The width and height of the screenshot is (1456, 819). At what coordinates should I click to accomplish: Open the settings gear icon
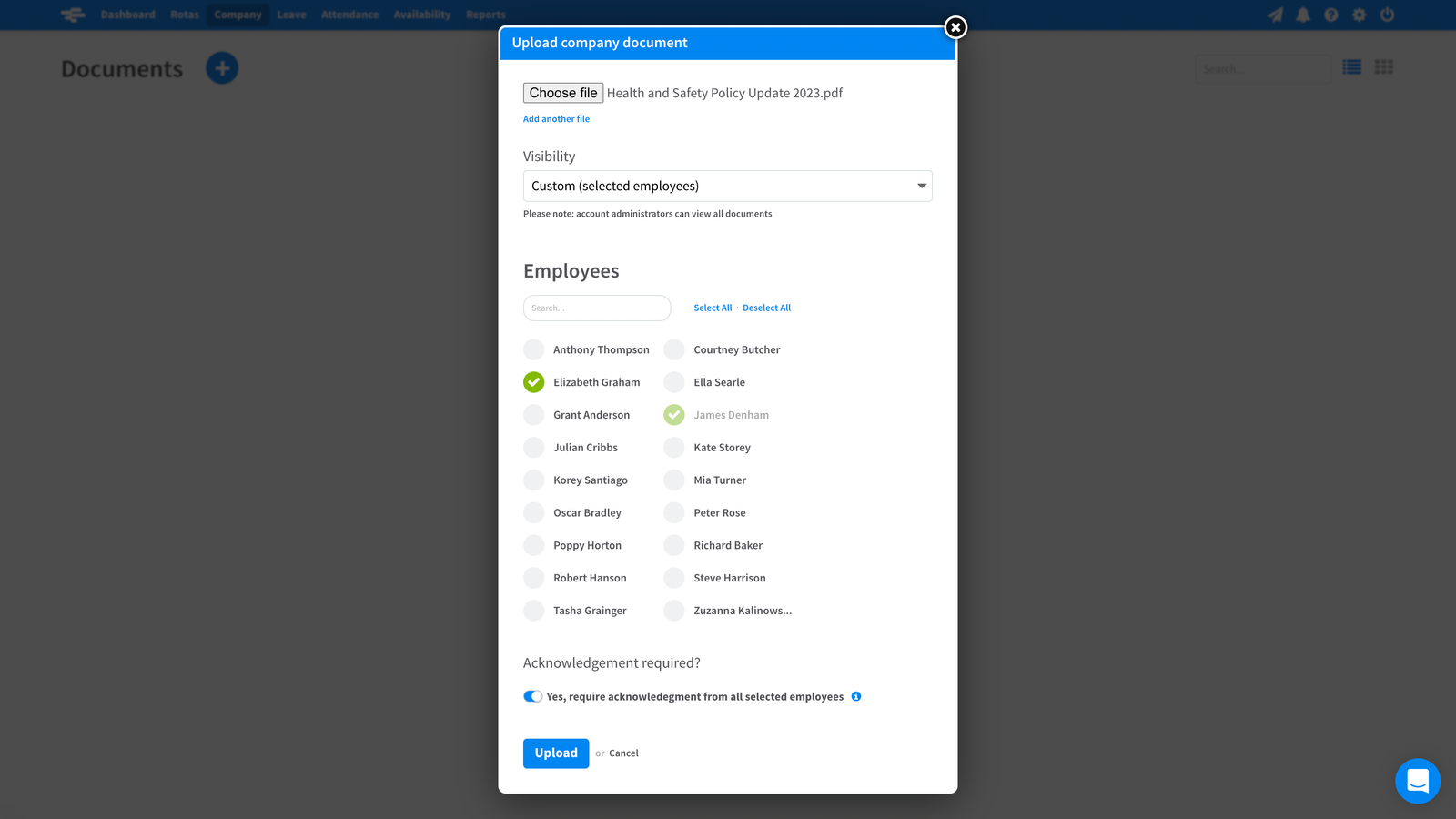(1359, 15)
